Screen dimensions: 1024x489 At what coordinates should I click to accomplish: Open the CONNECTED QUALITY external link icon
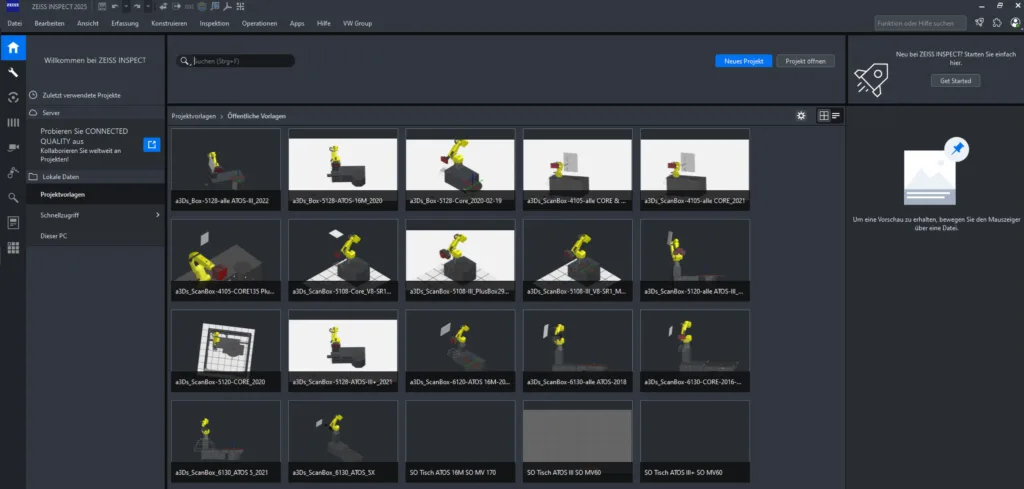[x=152, y=145]
